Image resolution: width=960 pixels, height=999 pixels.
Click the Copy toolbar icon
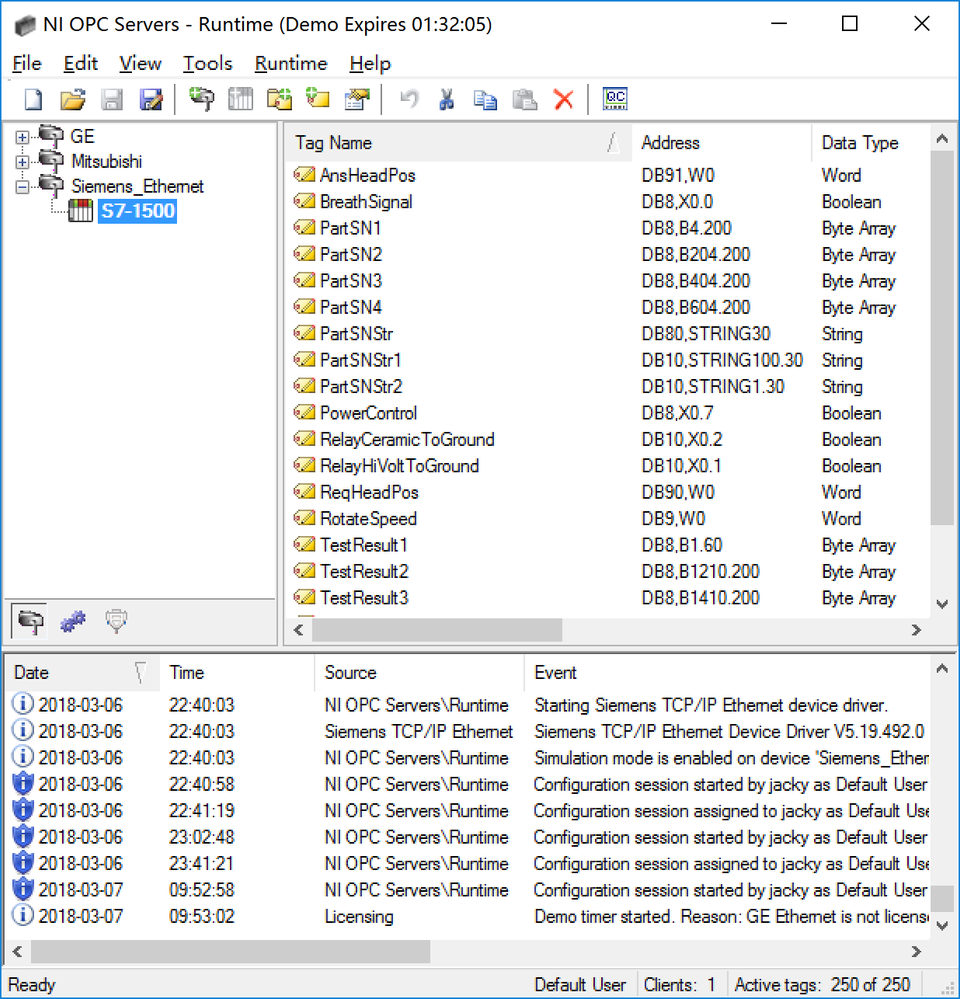pyautogui.click(x=485, y=99)
